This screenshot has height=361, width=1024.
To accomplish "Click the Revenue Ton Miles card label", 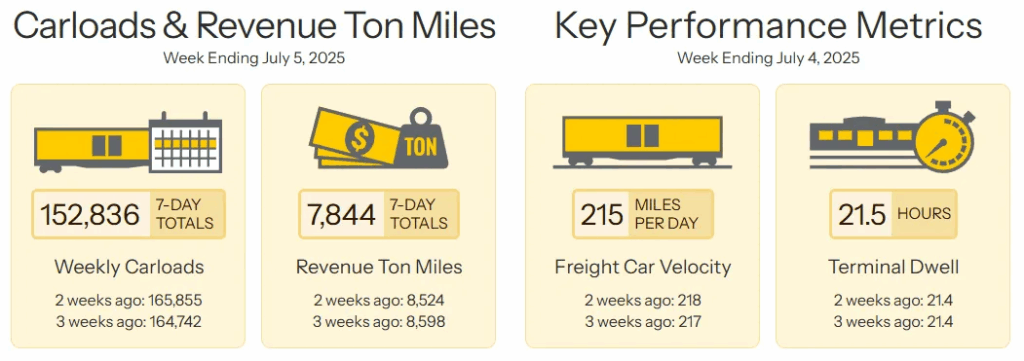I will click(379, 267).
